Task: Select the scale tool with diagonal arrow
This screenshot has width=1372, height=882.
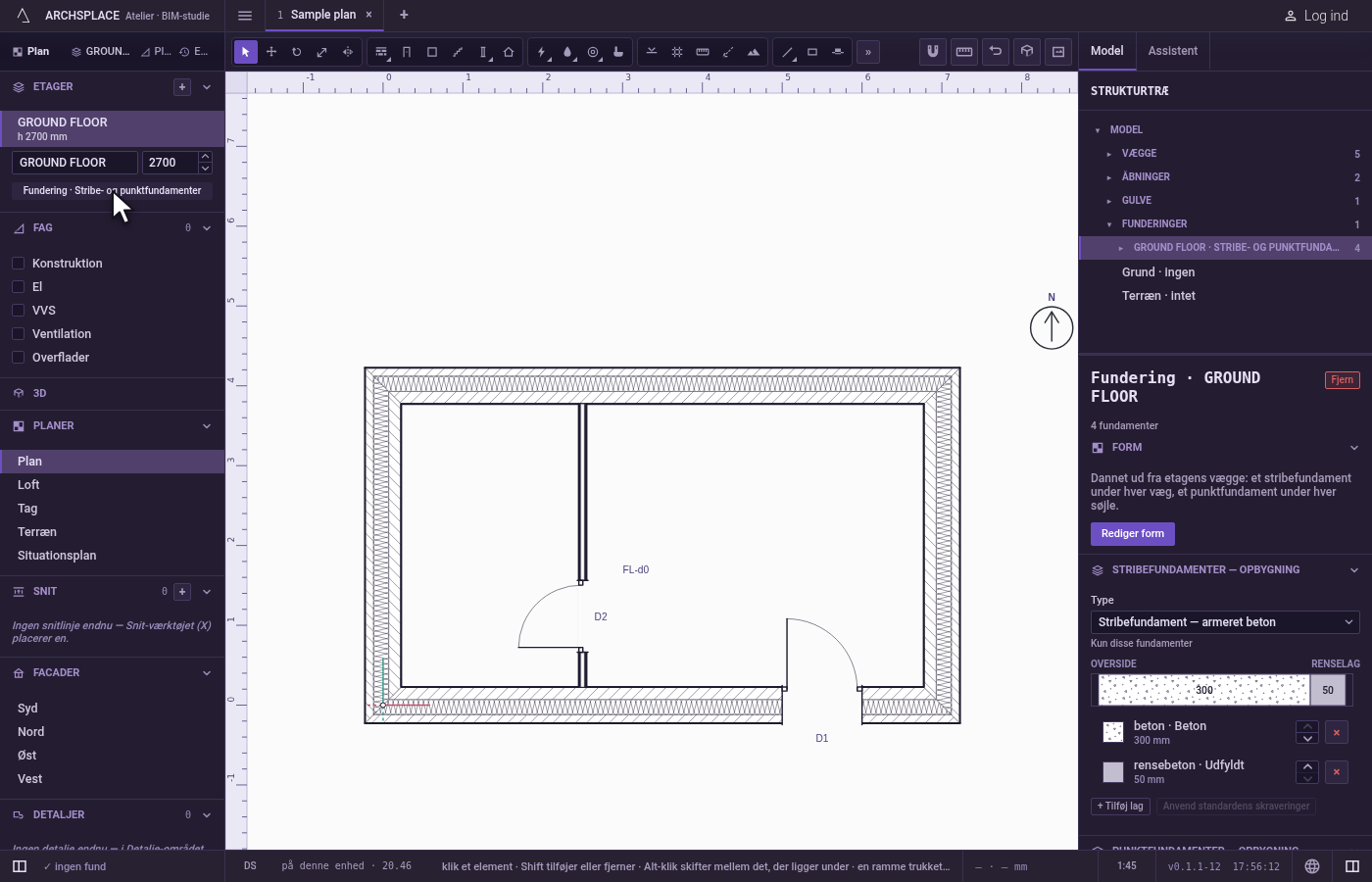Action: click(x=322, y=52)
